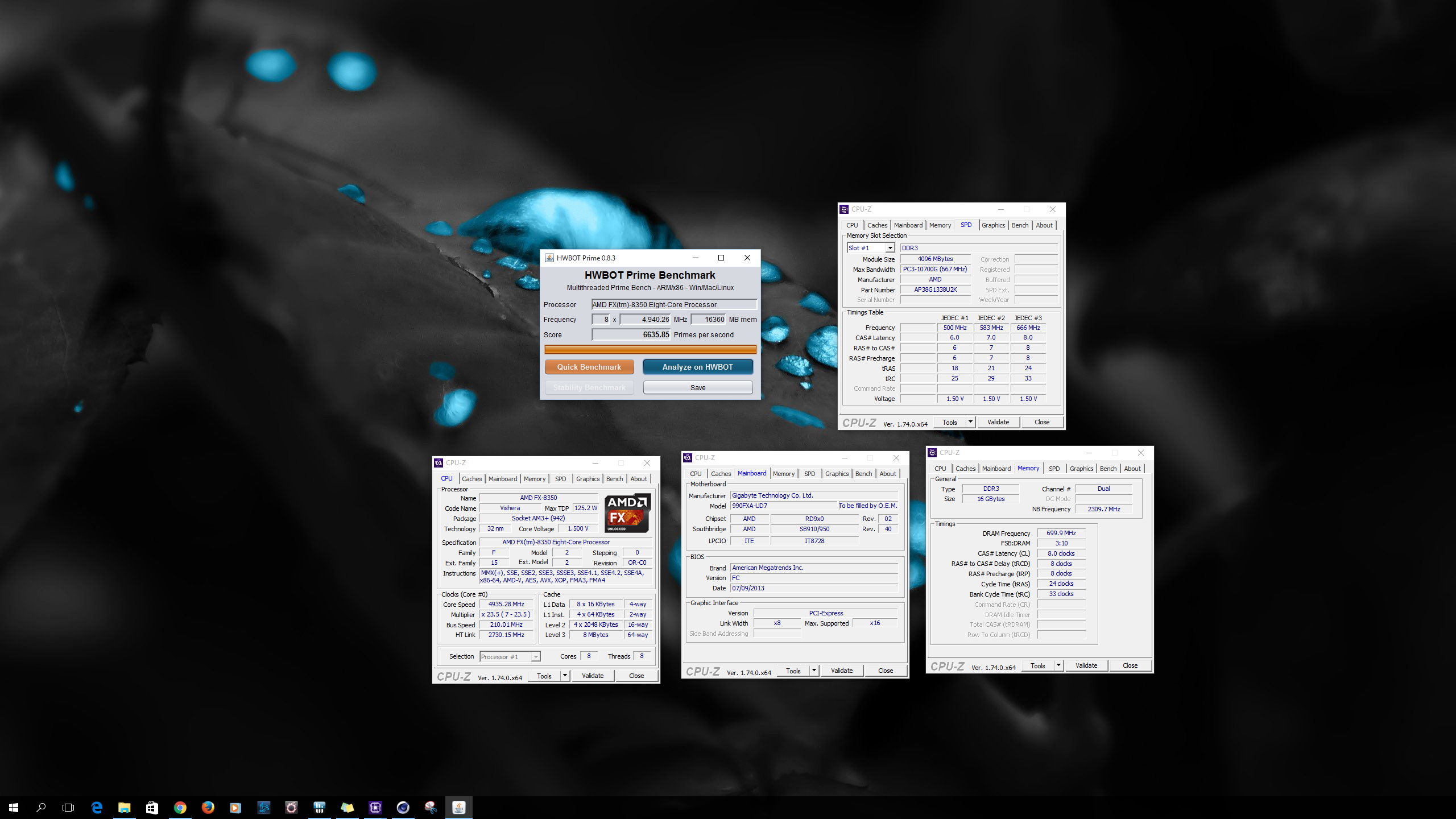The height and width of the screenshot is (819, 1456).
Task: Click Tools button in Mainboard window
Action: (x=793, y=671)
